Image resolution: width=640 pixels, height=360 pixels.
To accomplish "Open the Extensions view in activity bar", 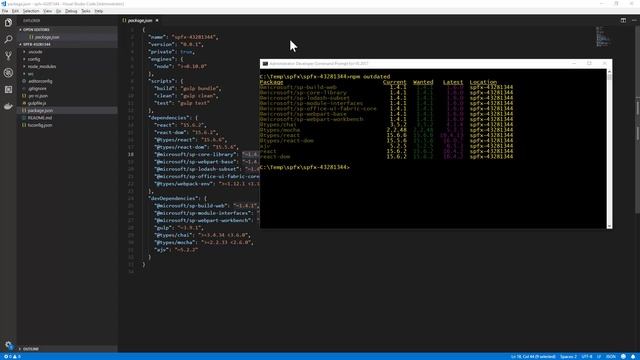I will tap(8, 89).
